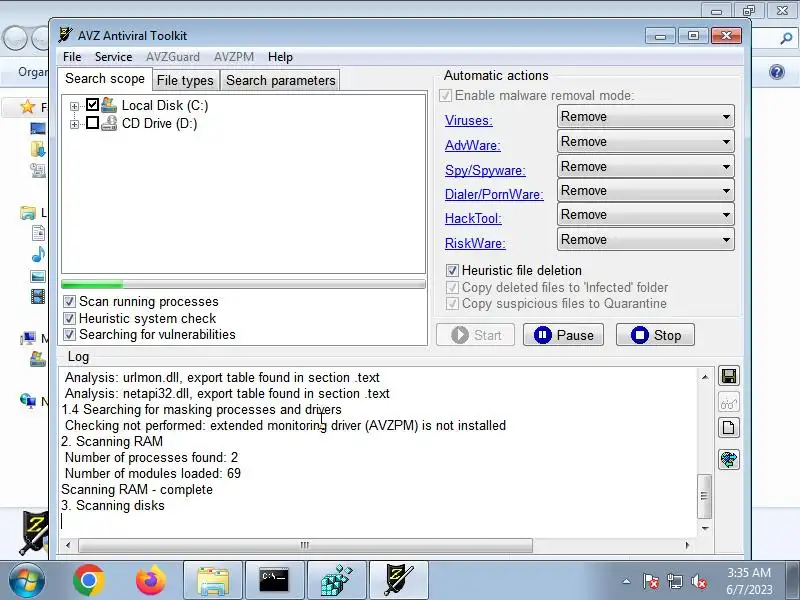Click the Viruses link
Screen dimensions: 800x600
tap(468, 120)
